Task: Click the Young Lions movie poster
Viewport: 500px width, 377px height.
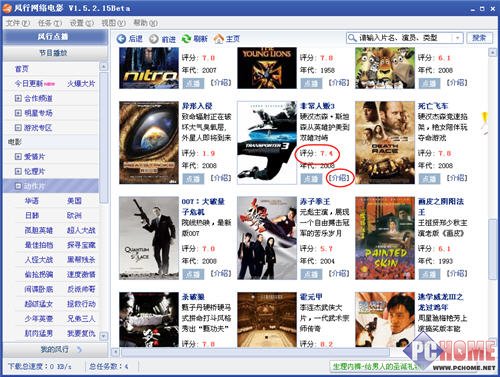Action: tap(267, 68)
